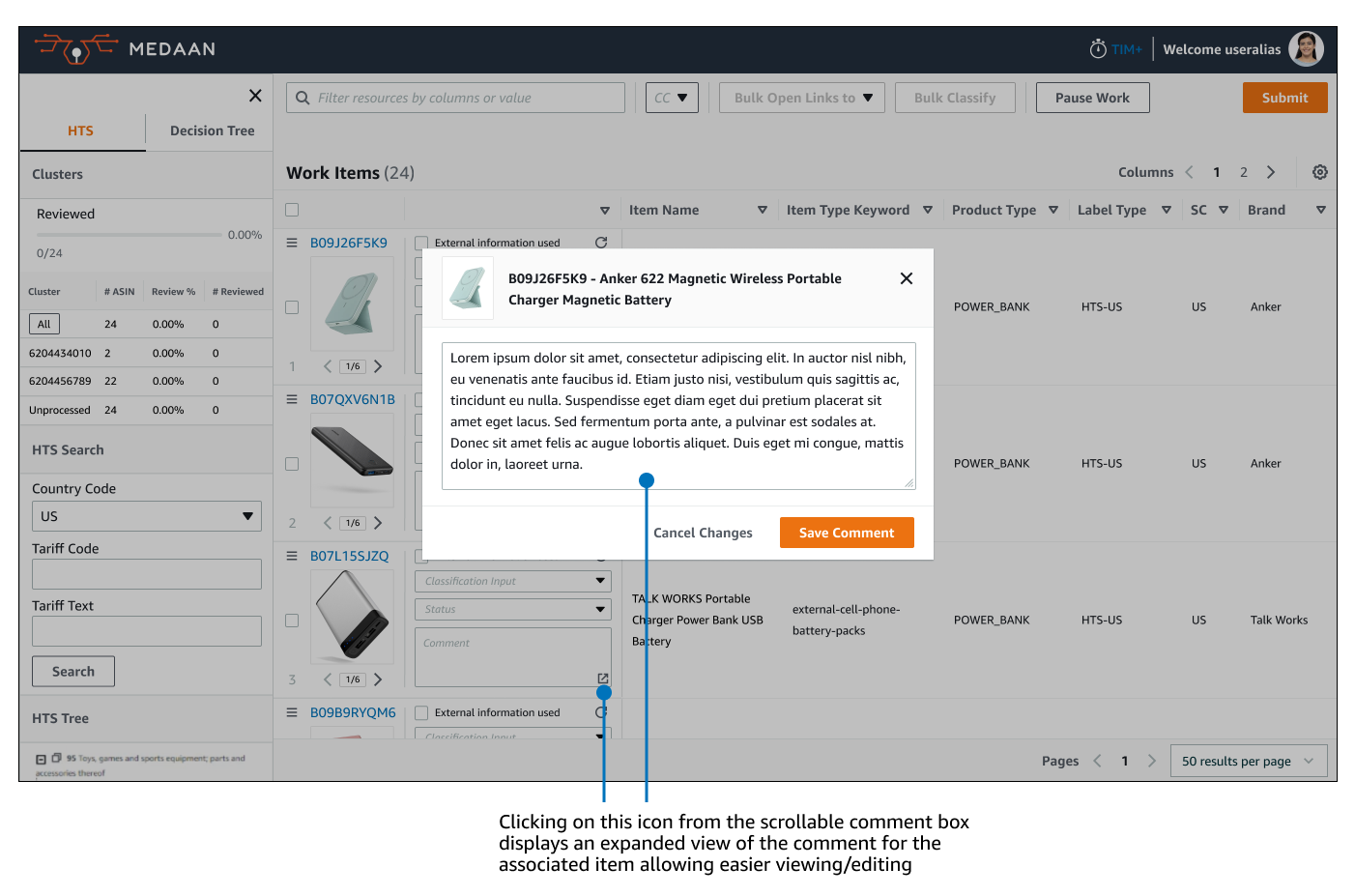The width and height of the screenshot is (1355, 896).
Task: Click the search magnifier in filter box
Action: pyautogui.click(x=303, y=98)
